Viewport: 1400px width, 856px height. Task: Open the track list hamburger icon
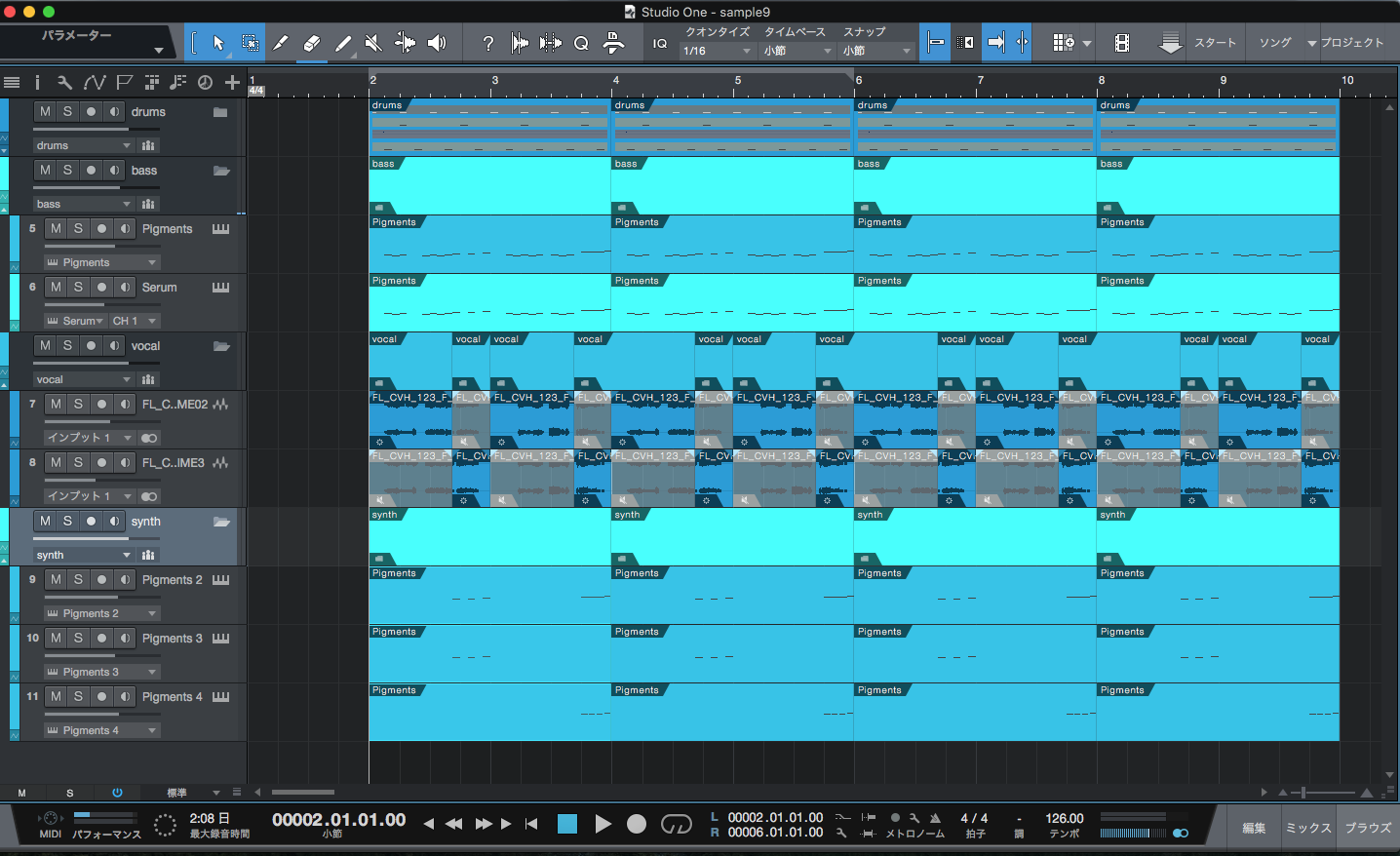click(x=12, y=83)
